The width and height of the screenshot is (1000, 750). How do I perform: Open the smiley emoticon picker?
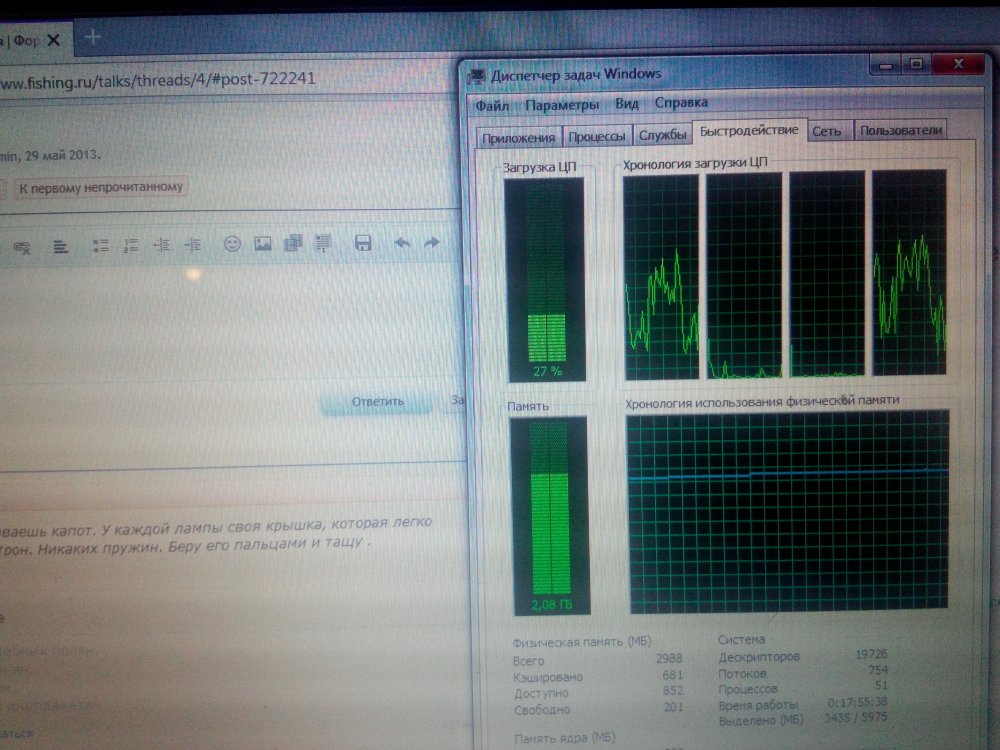(x=232, y=243)
